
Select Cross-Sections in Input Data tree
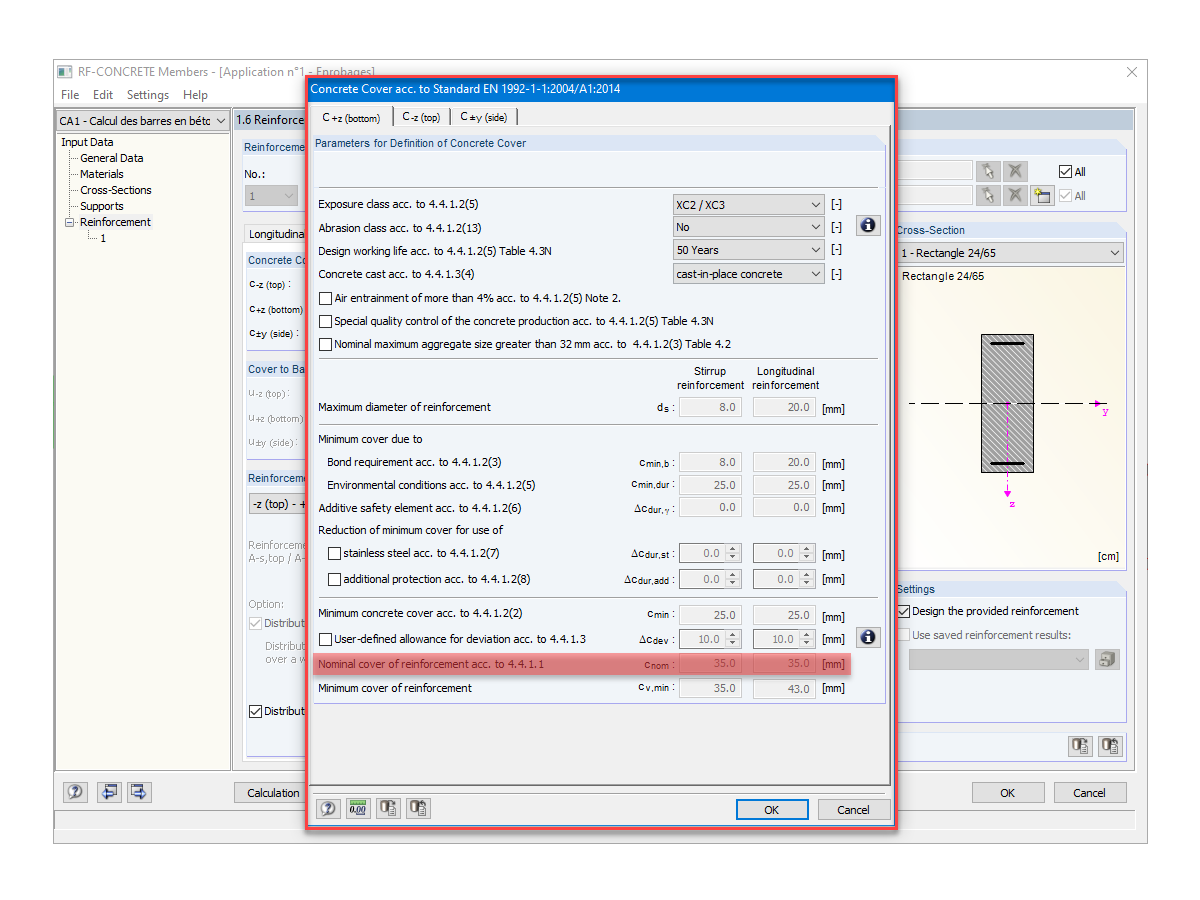[116, 190]
